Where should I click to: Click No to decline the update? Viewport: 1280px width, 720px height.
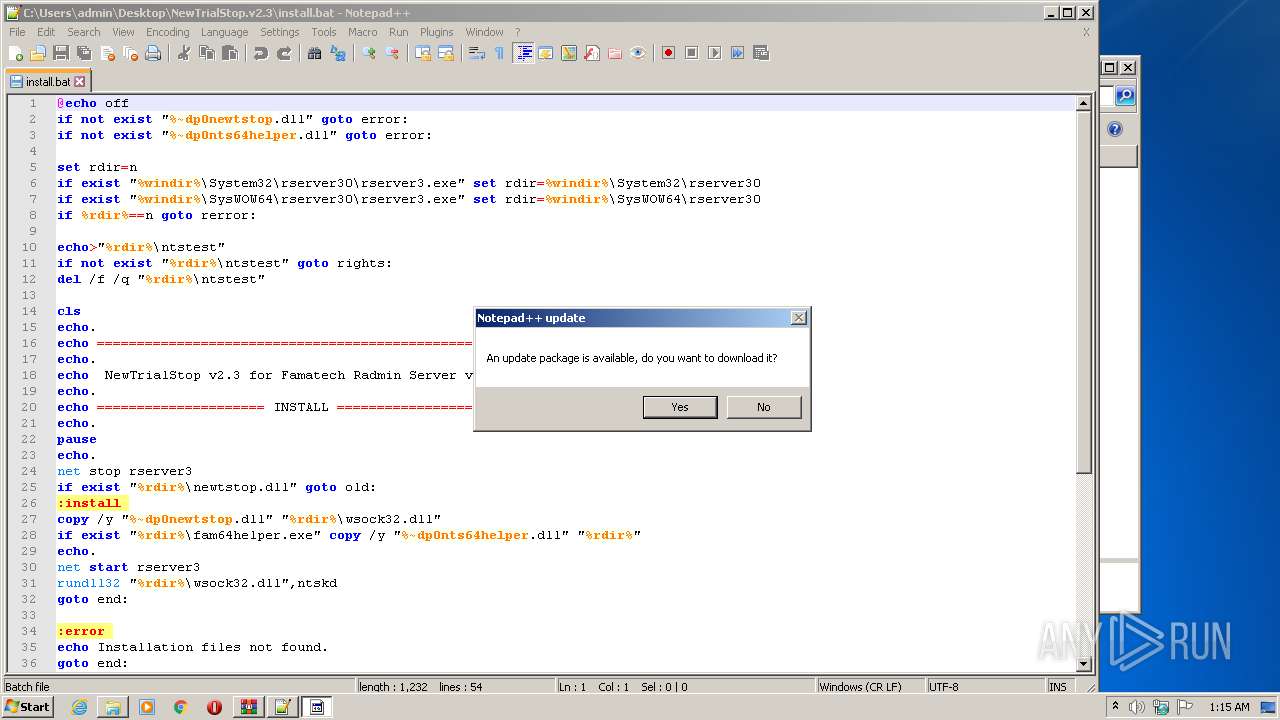click(x=764, y=407)
